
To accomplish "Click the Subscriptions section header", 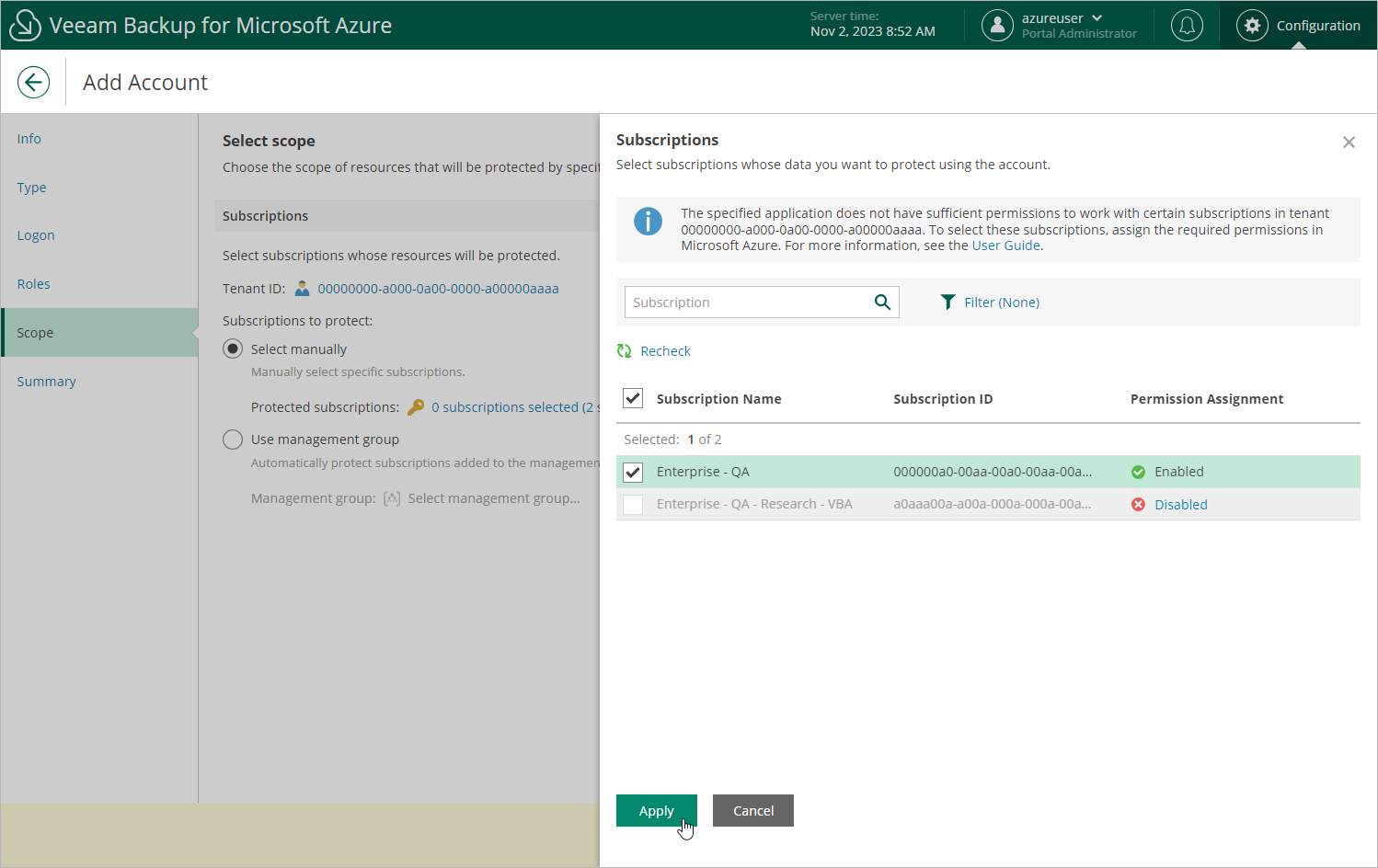I will click(265, 216).
